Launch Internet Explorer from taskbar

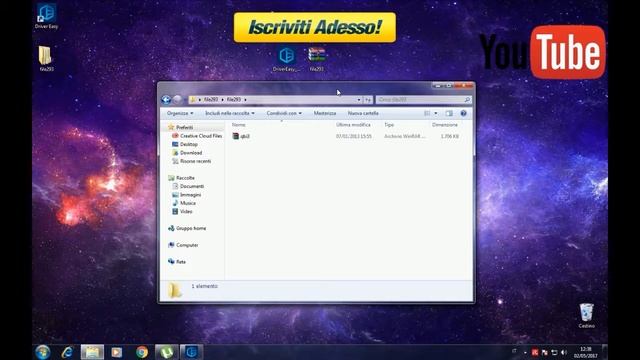pos(67,352)
